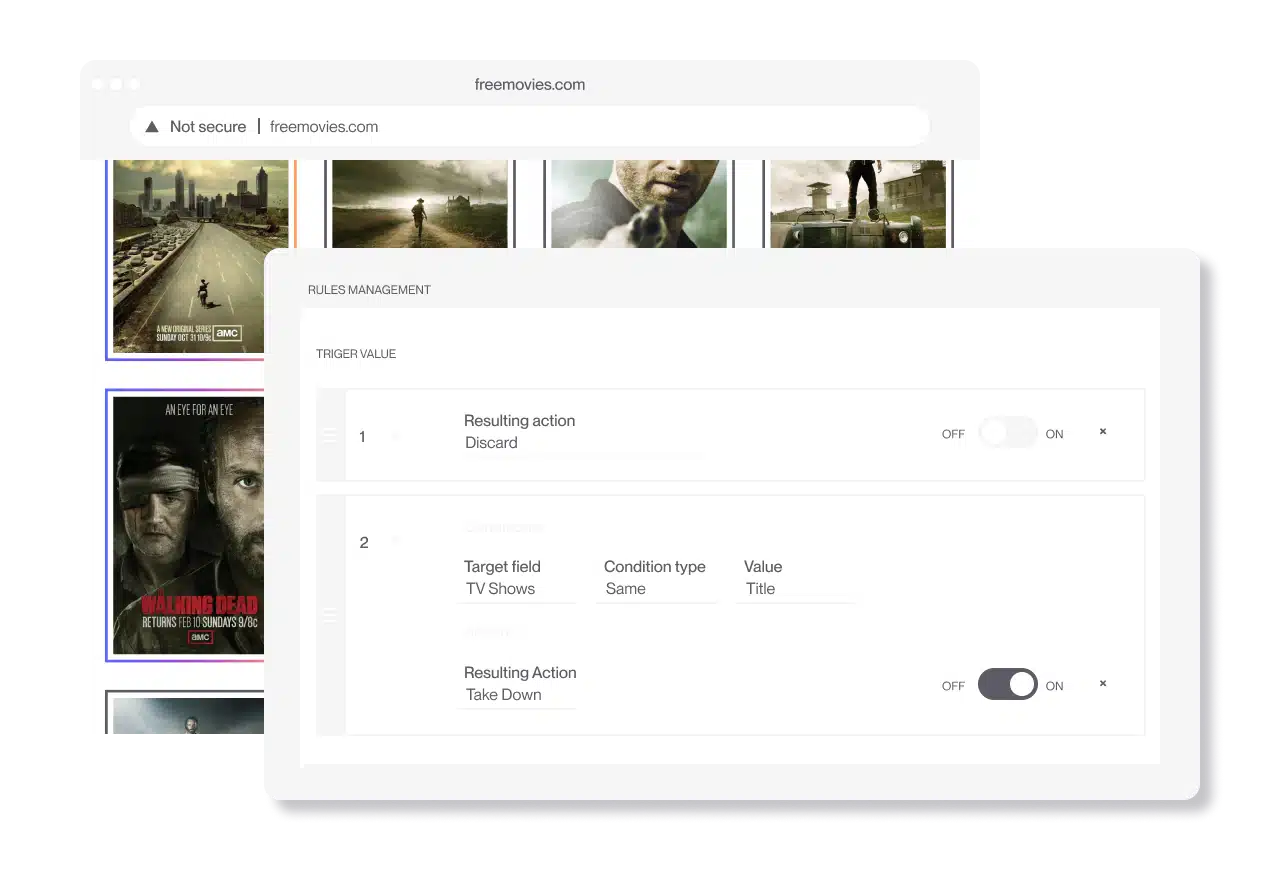The height and width of the screenshot is (880, 1280).
Task: Open the poster of man pointing gun
Action: pyautogui.click(x=639, y=204)
